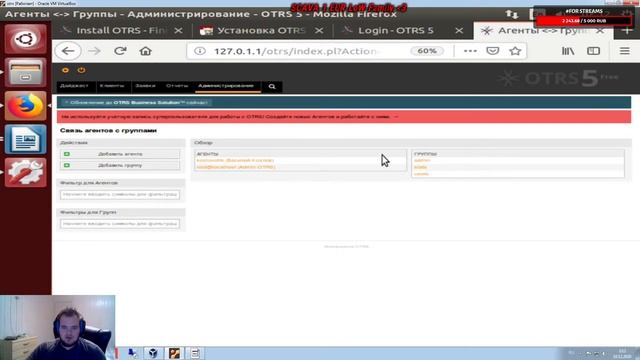Image resolution: width=640 pixels, height=360 pixels.
Task: Open the stats group link
Action: pyautogui.click(x=420, y=167)
